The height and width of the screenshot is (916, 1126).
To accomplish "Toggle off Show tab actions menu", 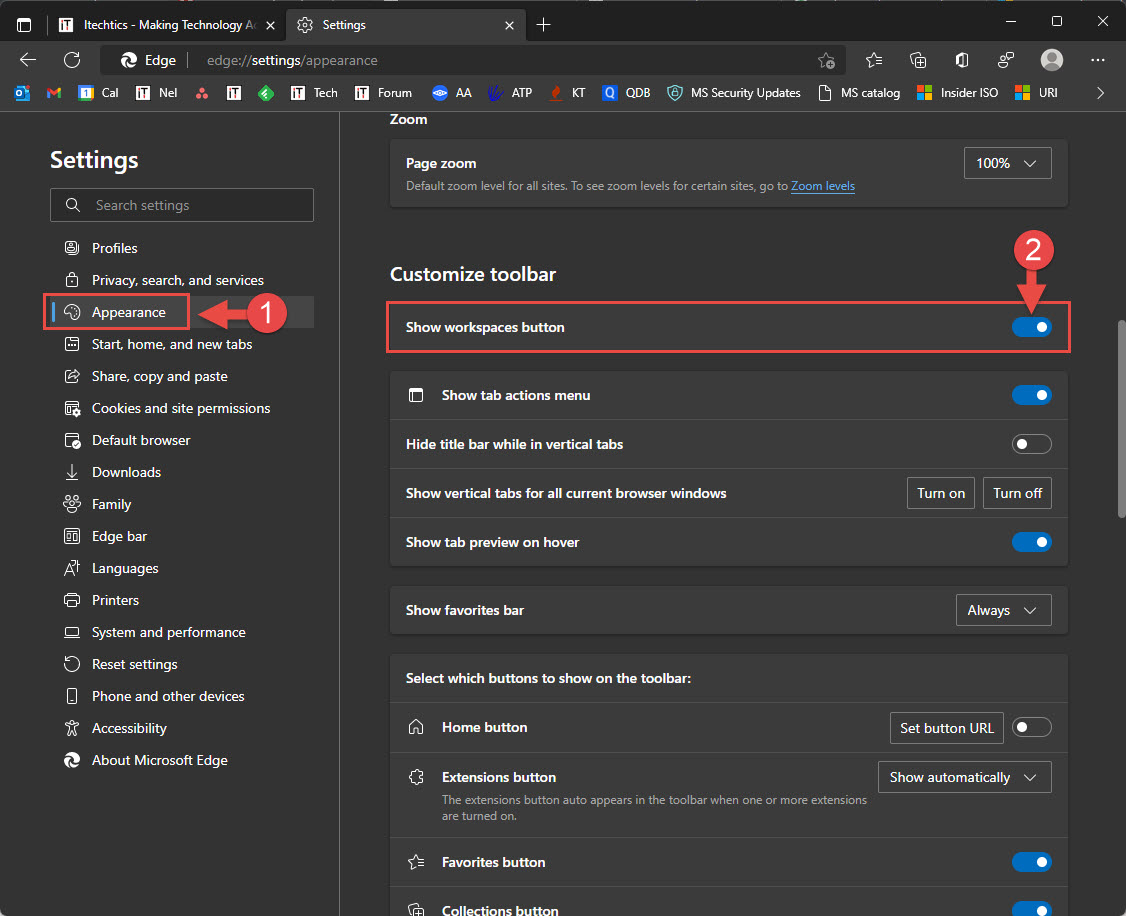I will click(x=1031, y=395).
